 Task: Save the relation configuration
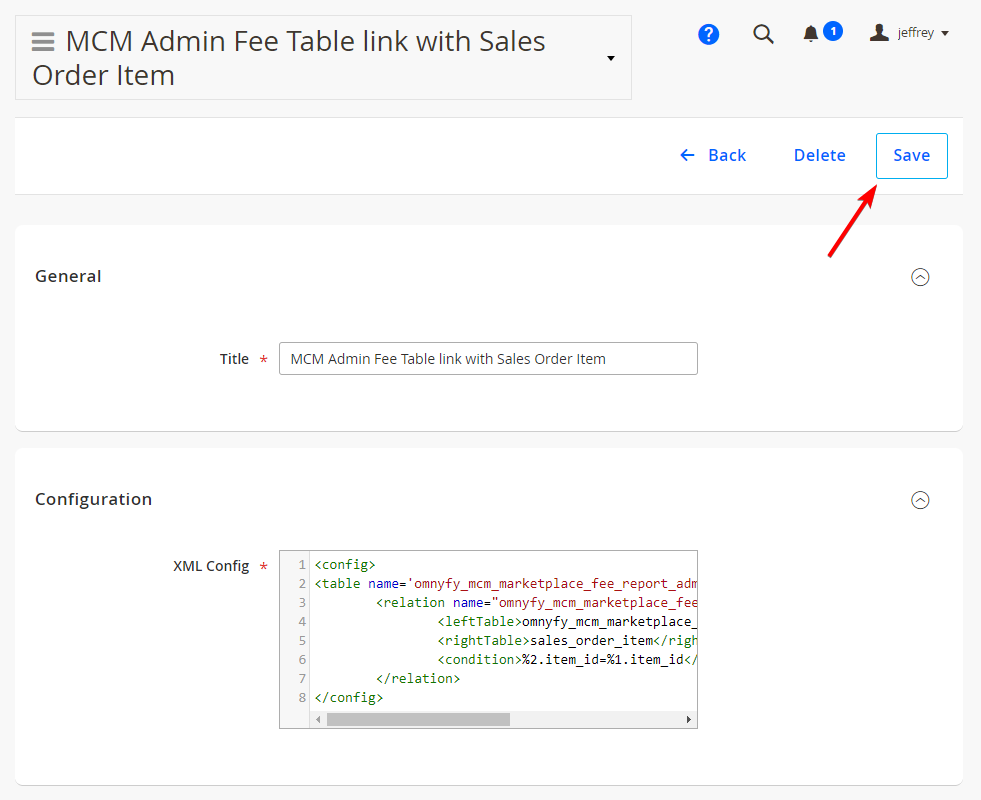point(912,156)
